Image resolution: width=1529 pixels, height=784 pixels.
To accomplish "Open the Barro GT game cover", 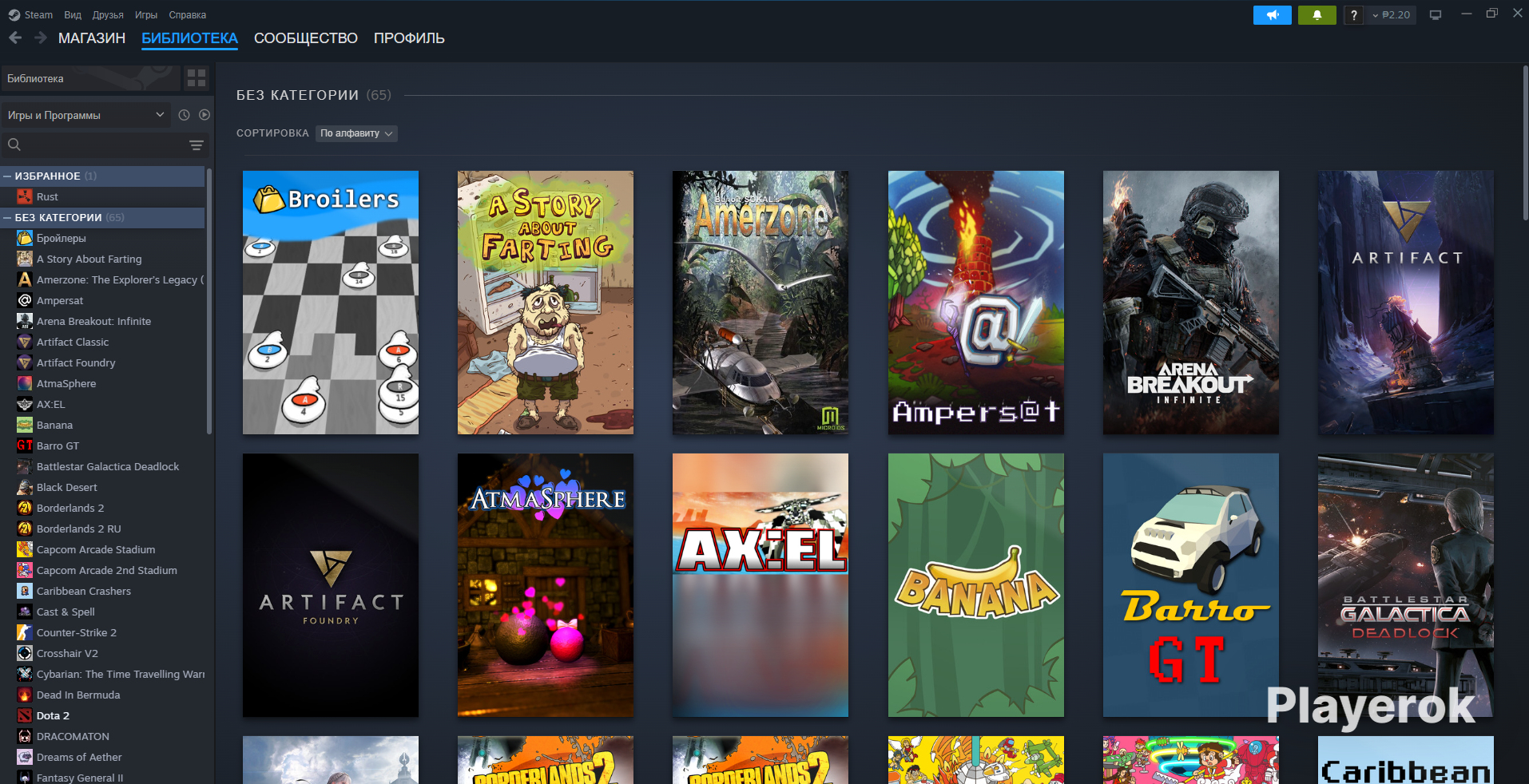I will (1191, 585).
